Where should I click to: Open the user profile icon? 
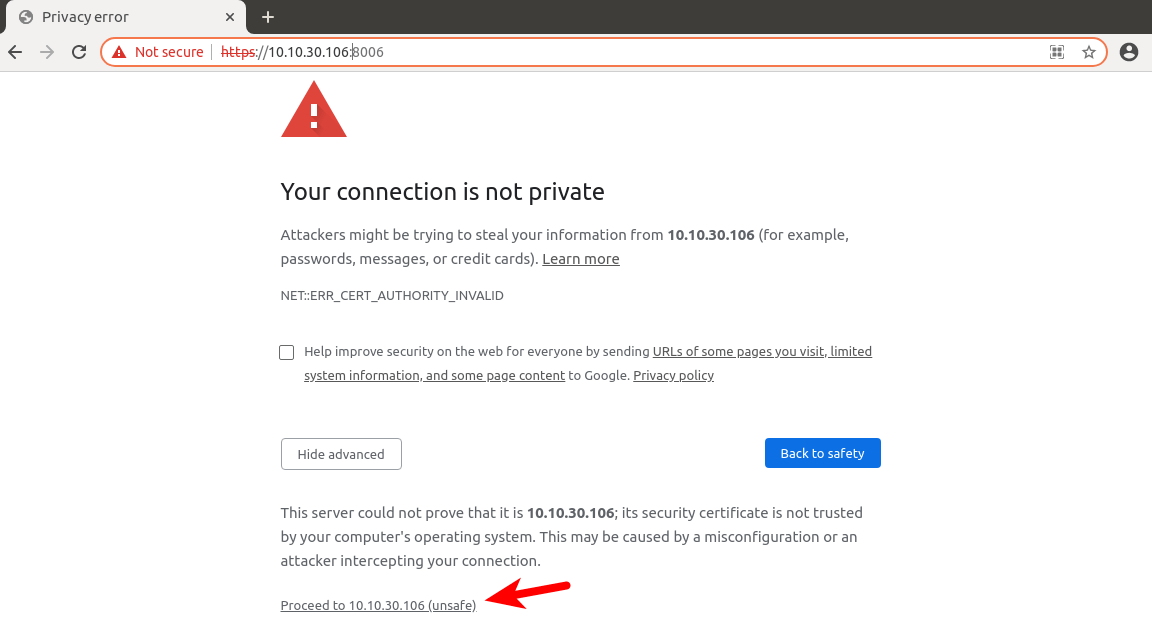tap(1129, 52)
